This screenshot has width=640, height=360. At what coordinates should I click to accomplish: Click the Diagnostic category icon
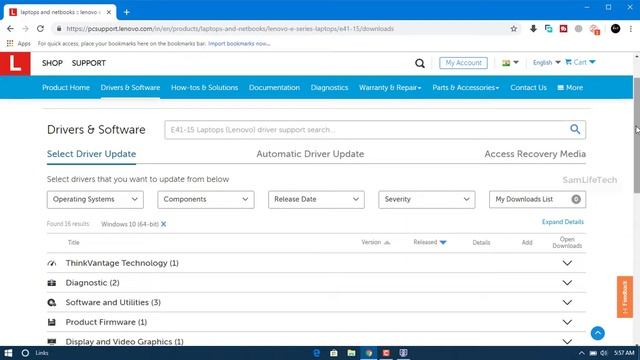click(x=52, y=283)
